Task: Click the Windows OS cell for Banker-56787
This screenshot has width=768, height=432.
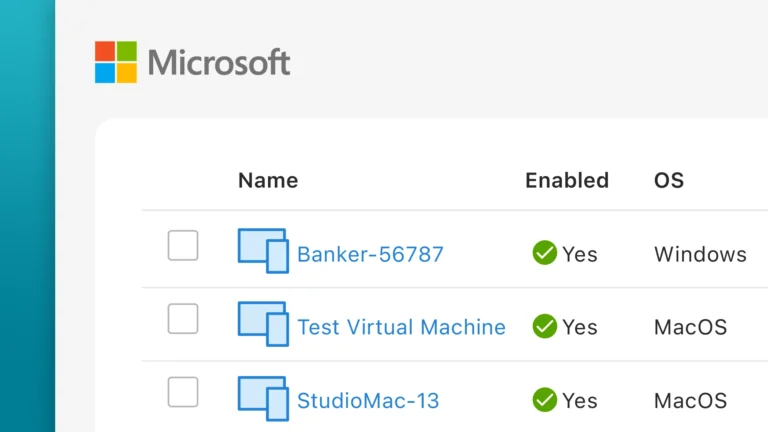Action: click(x=700, y=254)
